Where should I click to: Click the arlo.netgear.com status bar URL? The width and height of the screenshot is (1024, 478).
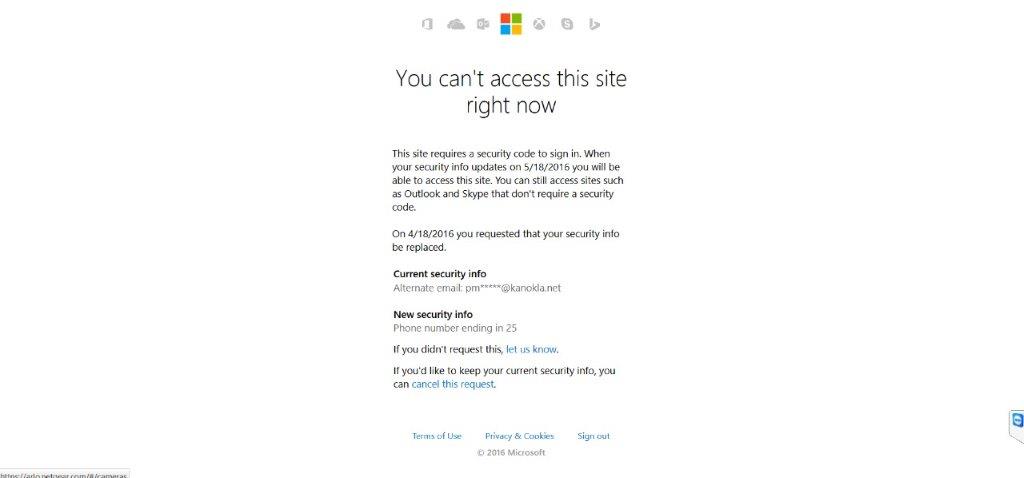64,475
